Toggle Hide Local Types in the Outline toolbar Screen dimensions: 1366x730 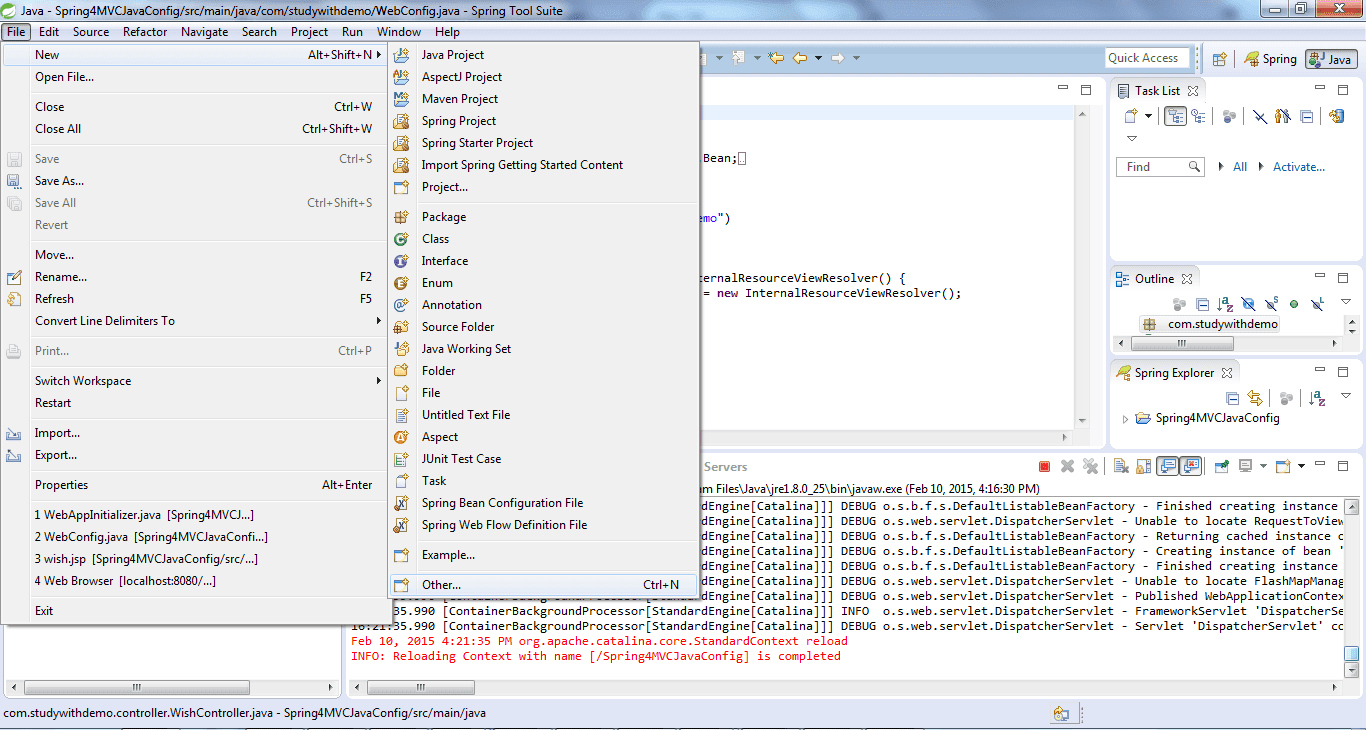pyautogui.click(x=1317, y=304)
